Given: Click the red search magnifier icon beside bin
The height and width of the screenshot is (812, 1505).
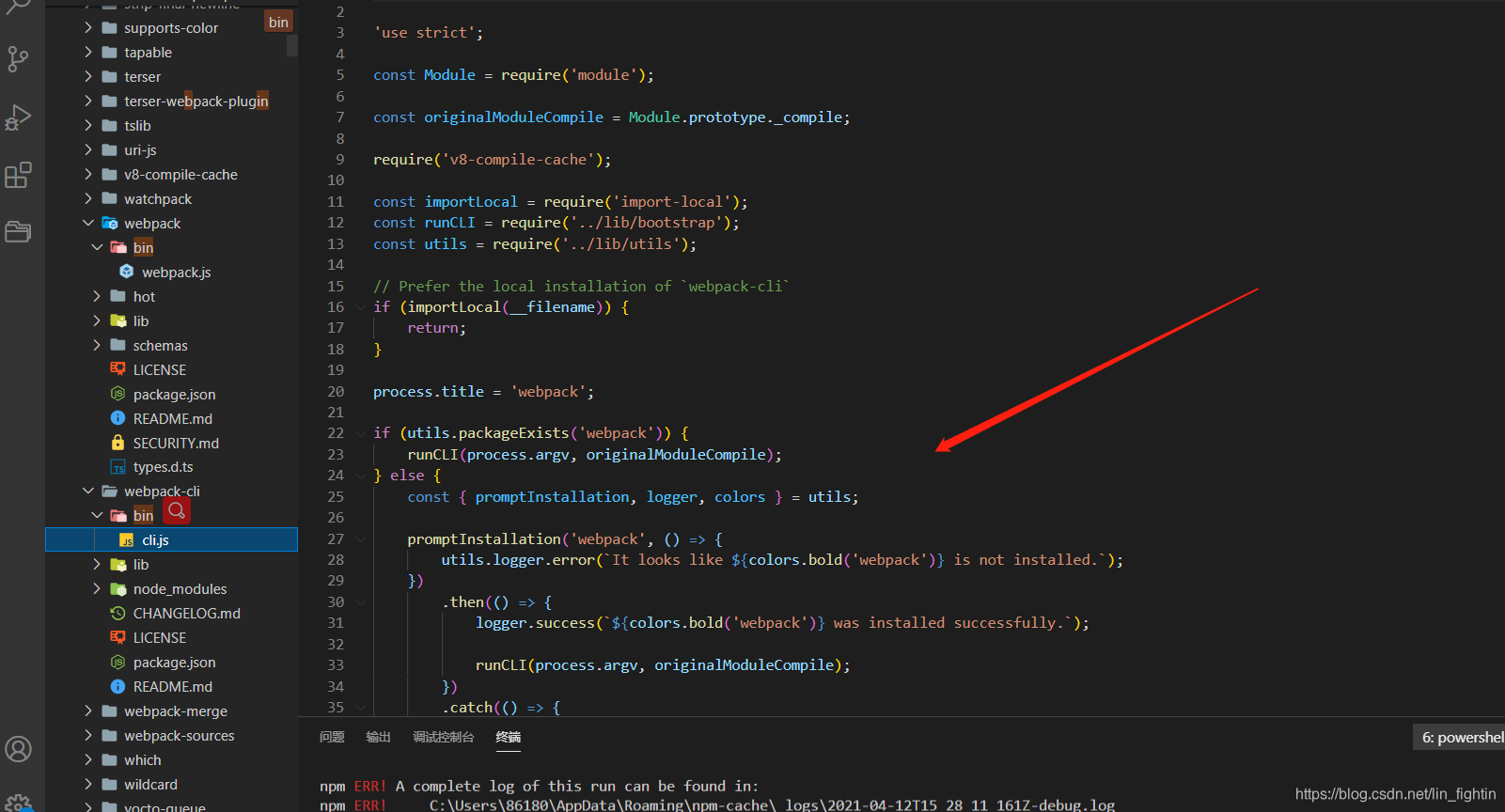Looking at the screenshot, I should click(x=177, y=510).
